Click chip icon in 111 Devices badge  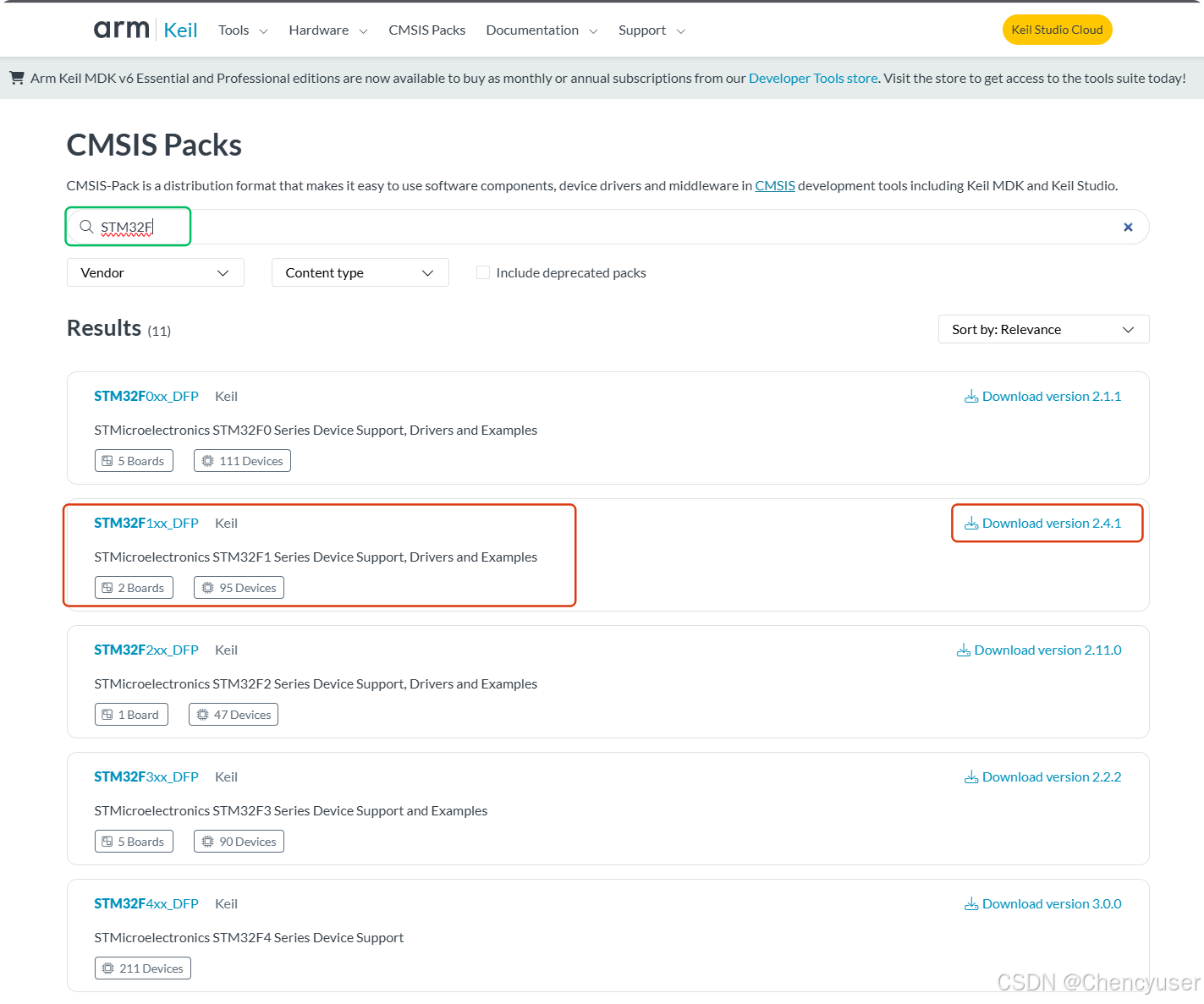point(208,461)
